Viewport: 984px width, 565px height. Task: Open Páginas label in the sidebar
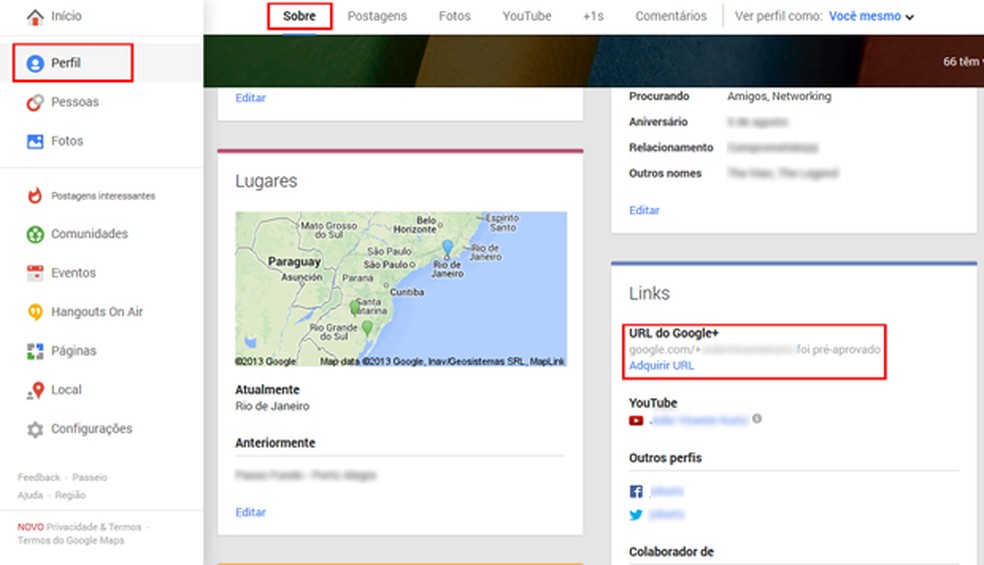(x=74, y=351)
